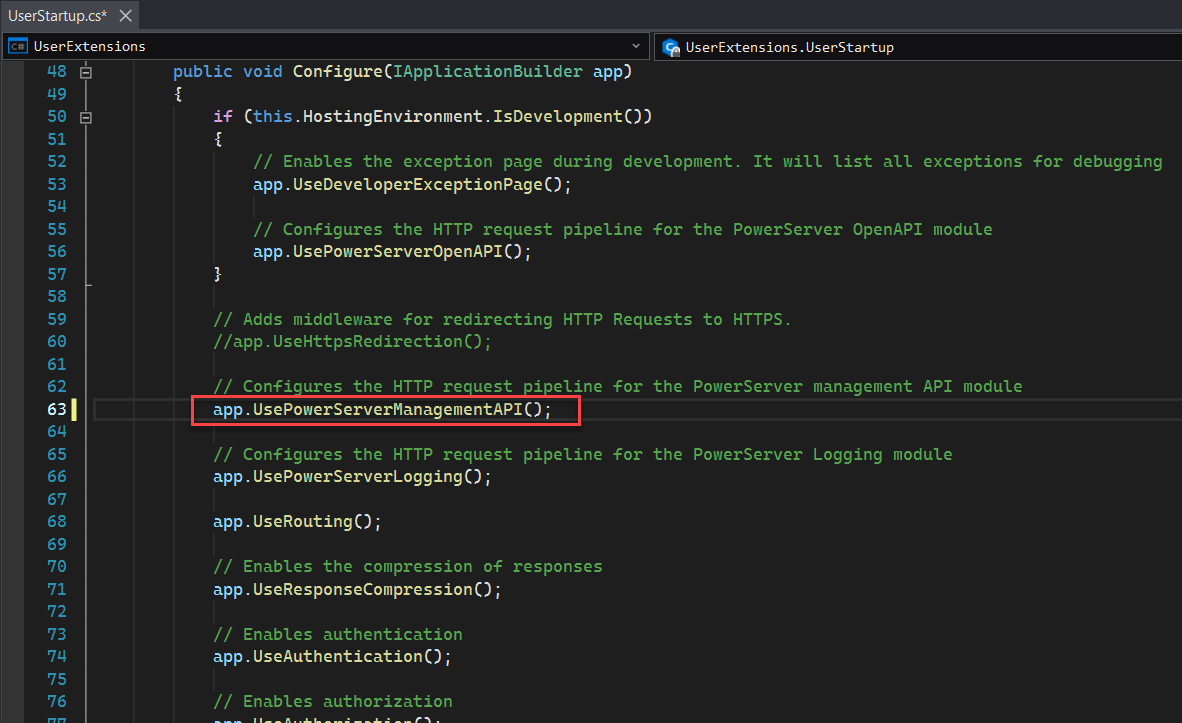Click on app.UseAuthentication() call

(x=332, y=657)
